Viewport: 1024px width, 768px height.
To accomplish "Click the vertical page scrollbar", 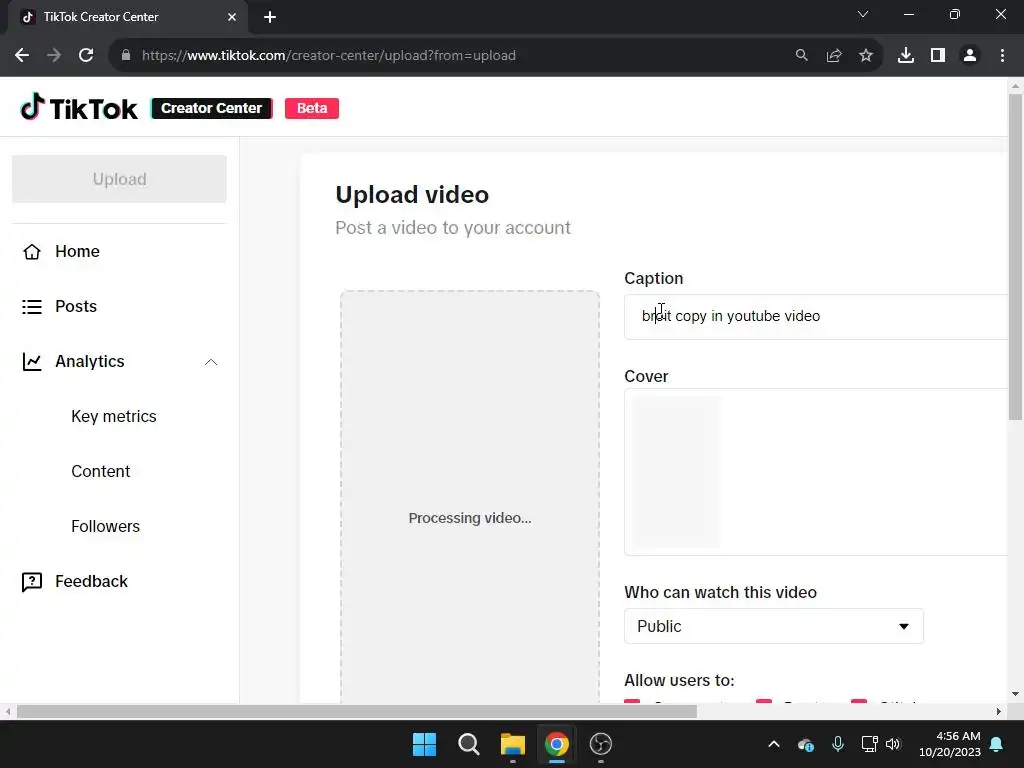I will pos(1015,257).
